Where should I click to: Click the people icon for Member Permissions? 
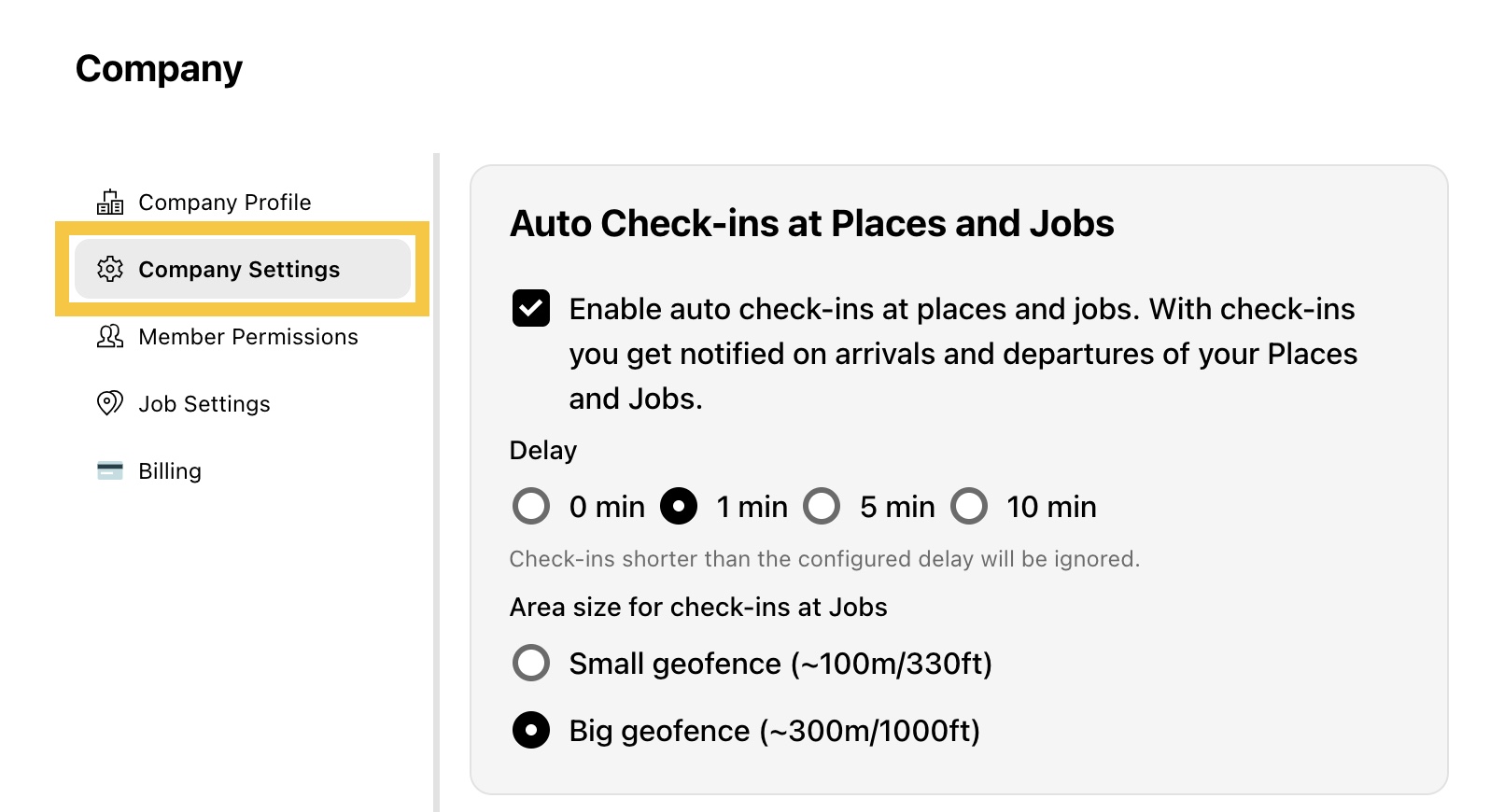point(110,336)
